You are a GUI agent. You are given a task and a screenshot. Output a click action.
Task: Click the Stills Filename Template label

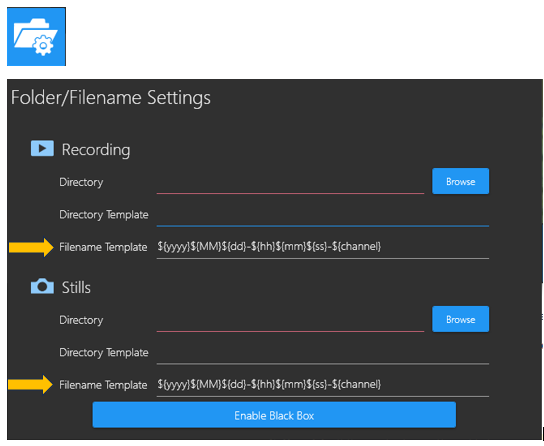click(103, 385)
